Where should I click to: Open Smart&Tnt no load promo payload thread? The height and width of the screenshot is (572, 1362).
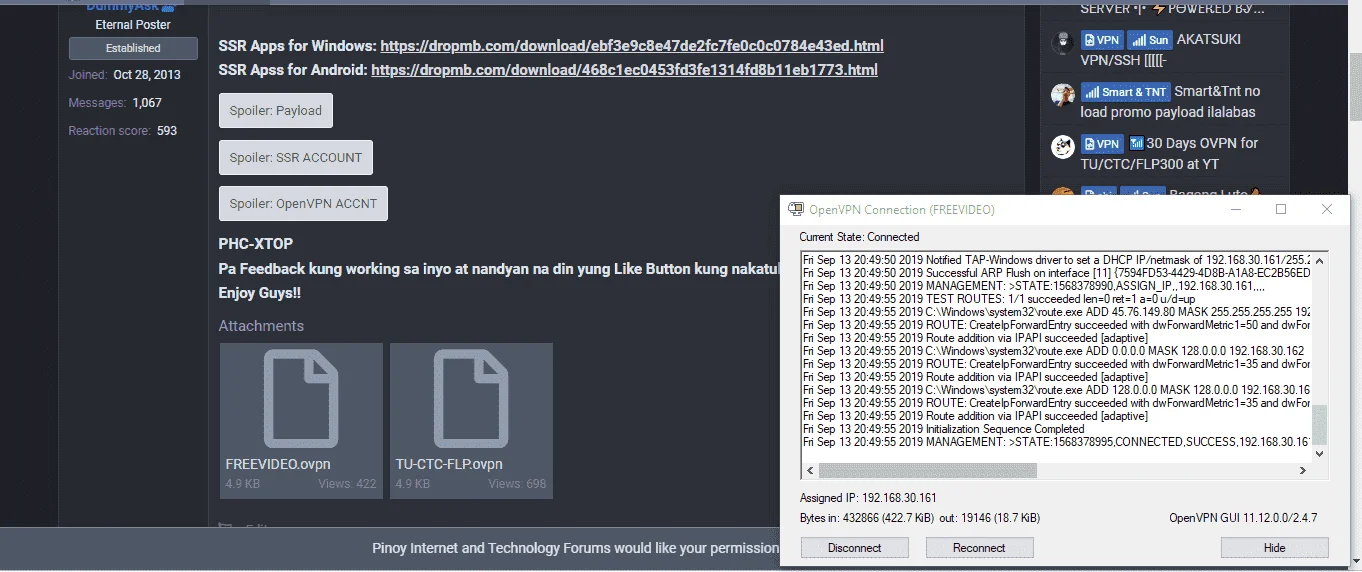pos(1170,102)
